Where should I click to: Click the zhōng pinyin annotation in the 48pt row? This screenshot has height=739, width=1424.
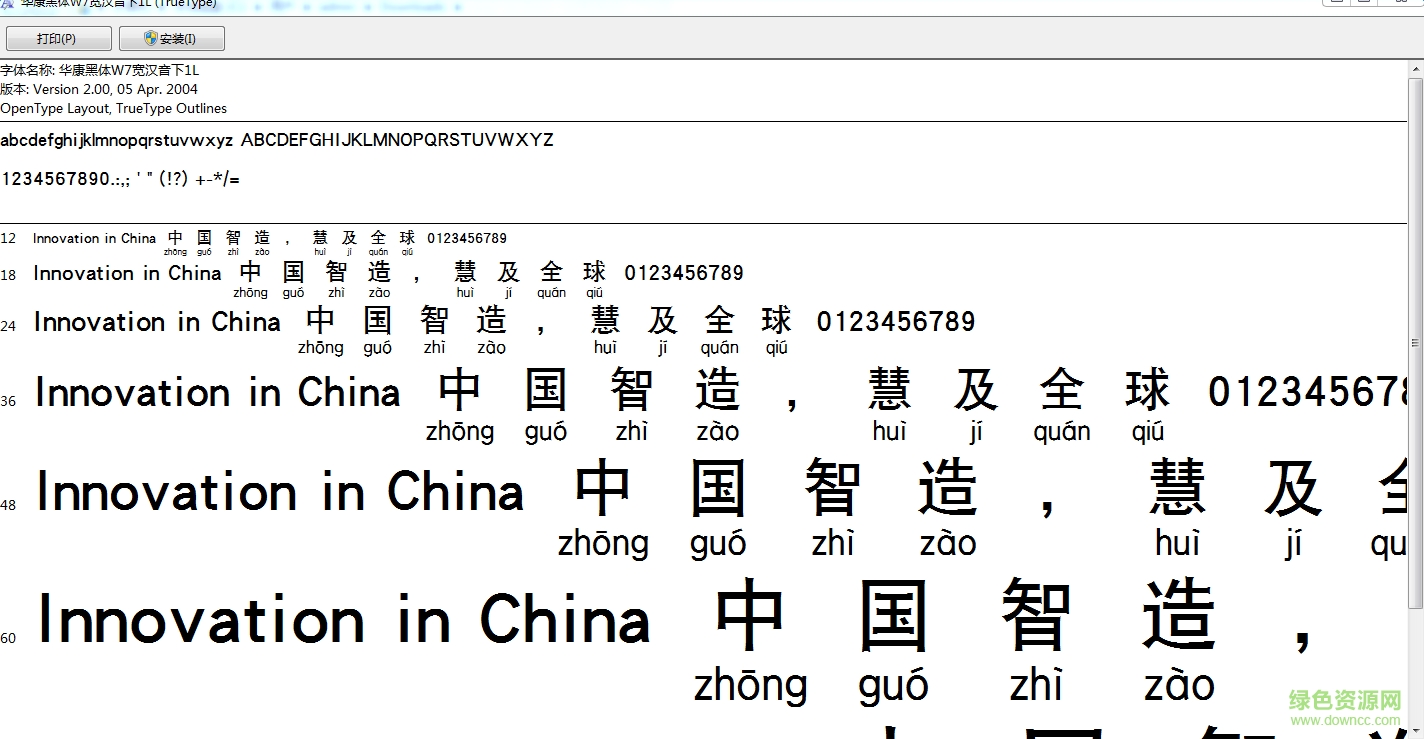click(604, 543)
